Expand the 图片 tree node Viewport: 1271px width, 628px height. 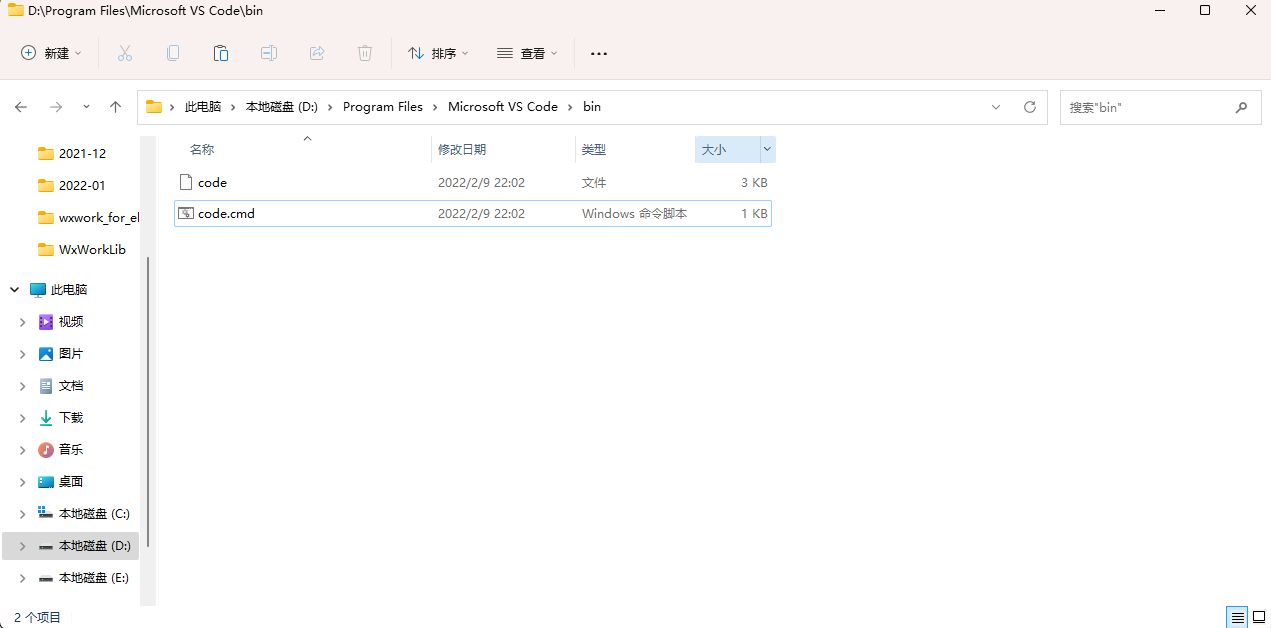(x=23, y=353)
